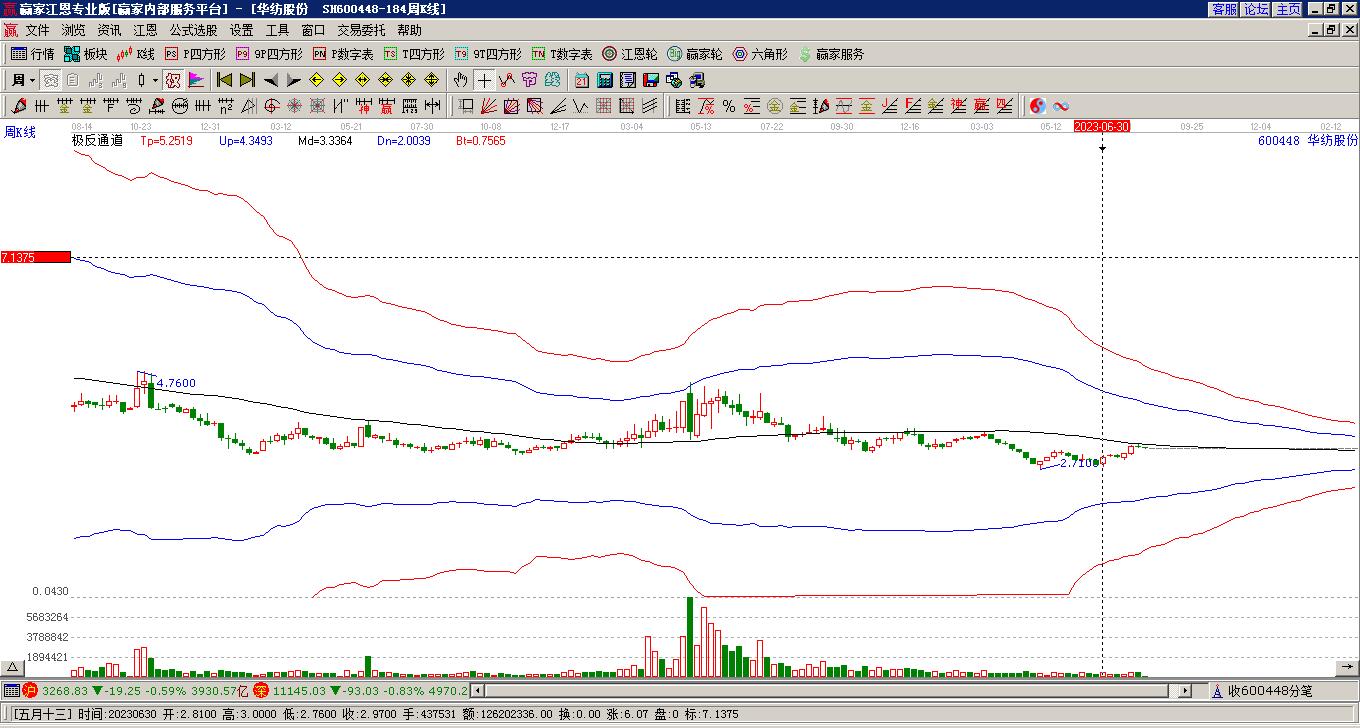
Task: Open the 周 period dropdown
Action: pos(23,80)
